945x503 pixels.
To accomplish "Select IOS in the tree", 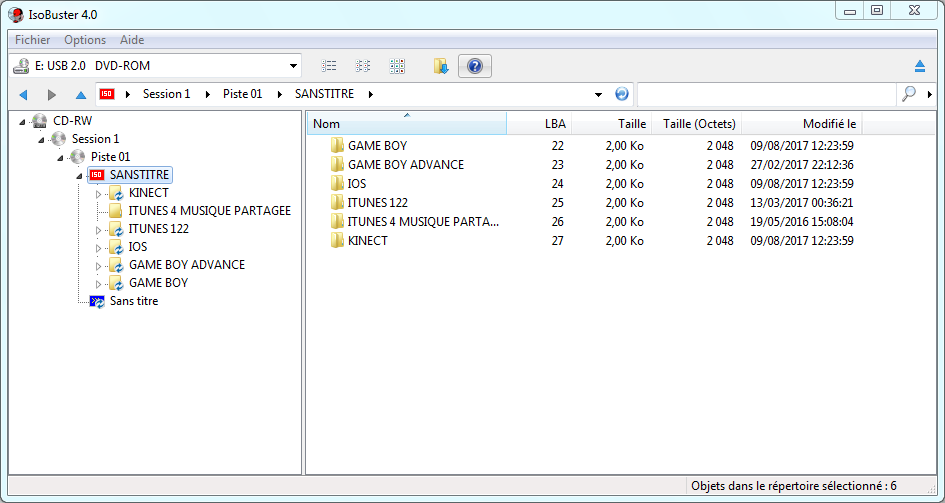I will 137,247.
